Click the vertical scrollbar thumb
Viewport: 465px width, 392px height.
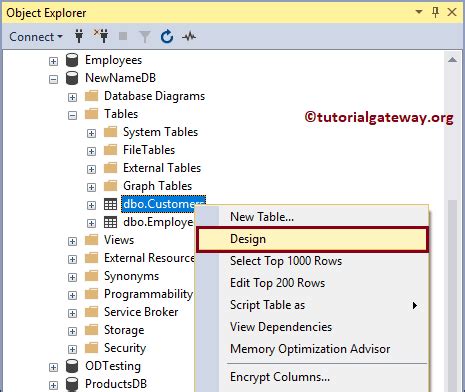tap(452, 295)
